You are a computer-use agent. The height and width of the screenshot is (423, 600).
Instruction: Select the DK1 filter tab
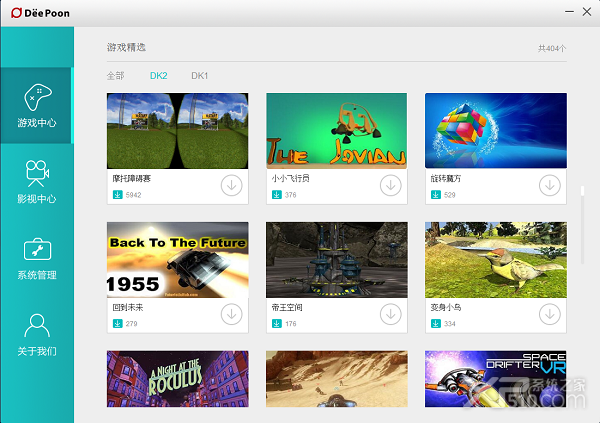199,76
